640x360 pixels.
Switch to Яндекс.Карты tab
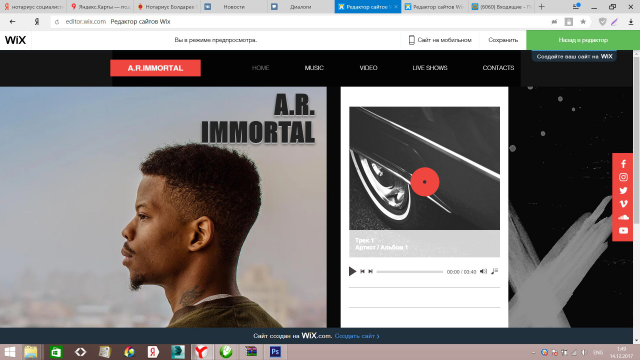pos(100,7)
